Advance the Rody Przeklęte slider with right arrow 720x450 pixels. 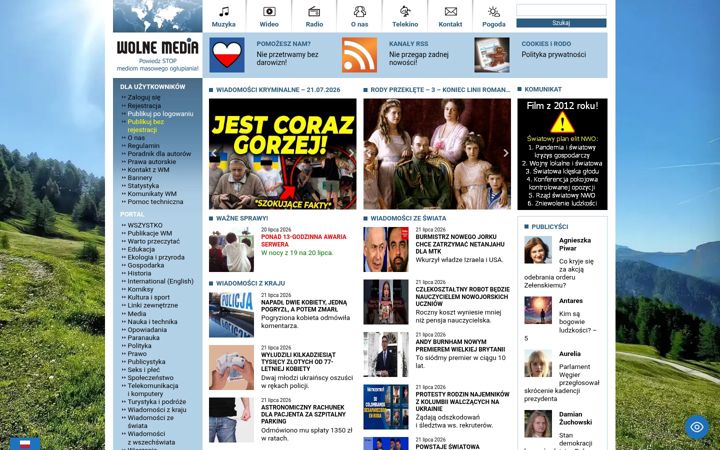point(506,153)
